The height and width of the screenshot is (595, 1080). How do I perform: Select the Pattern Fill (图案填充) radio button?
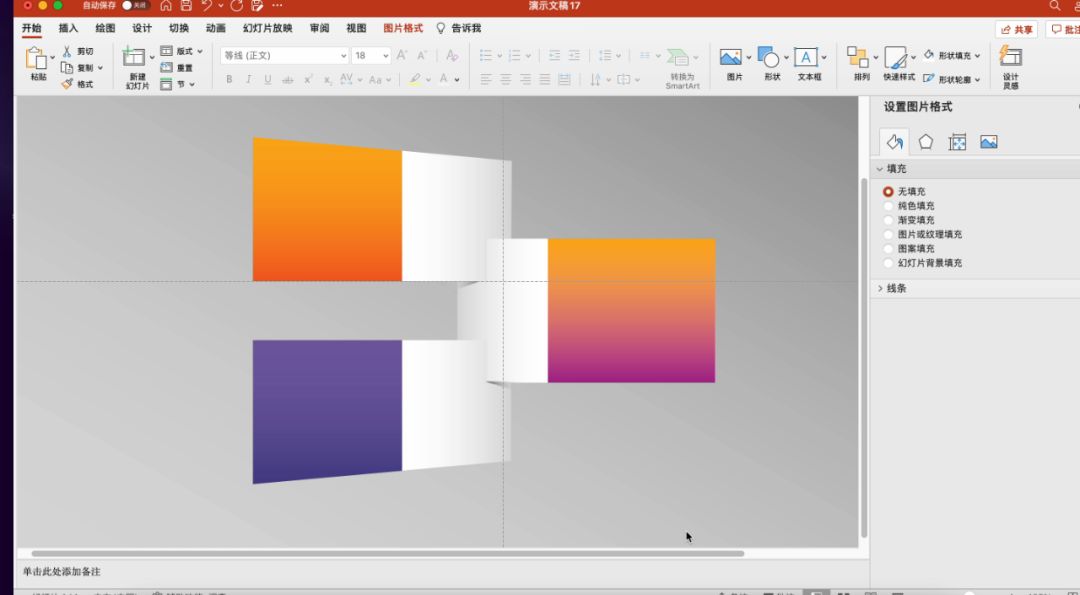click(889, 249)
